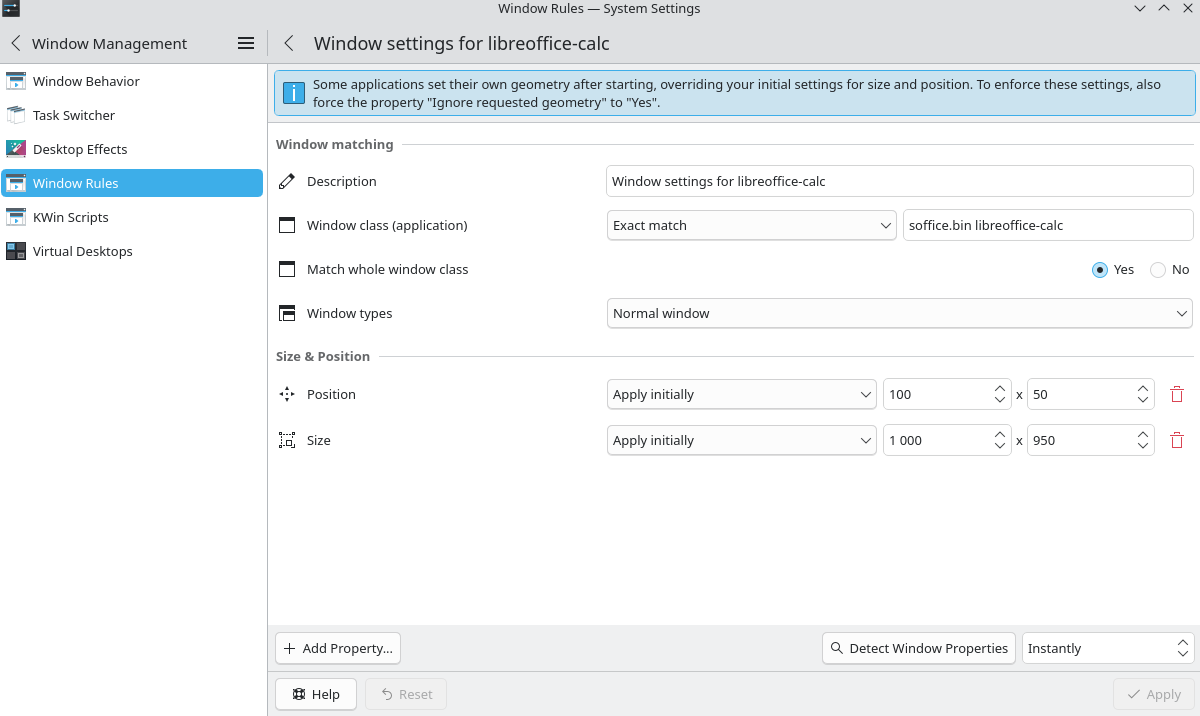The image size is (1200, 716).
Task: Increase the Position X value stepper
Action: [x=1000, y=388]
